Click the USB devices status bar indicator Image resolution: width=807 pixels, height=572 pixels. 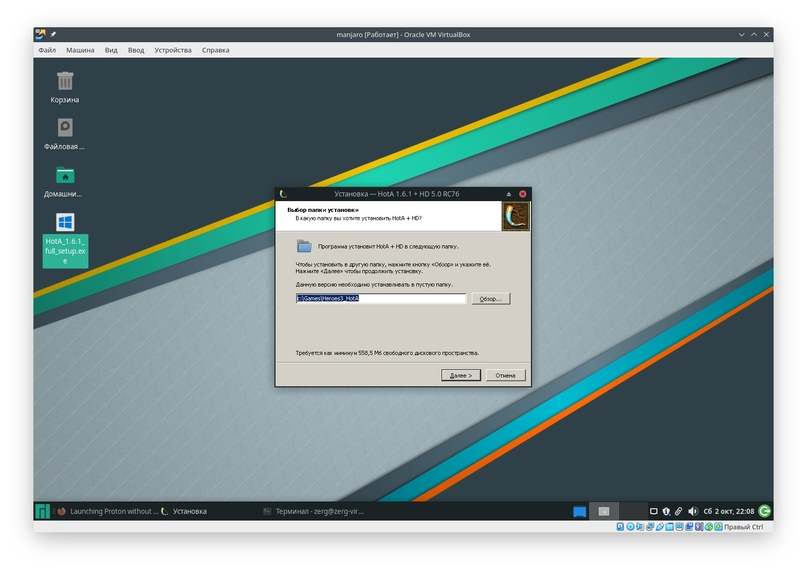(660, 527)
